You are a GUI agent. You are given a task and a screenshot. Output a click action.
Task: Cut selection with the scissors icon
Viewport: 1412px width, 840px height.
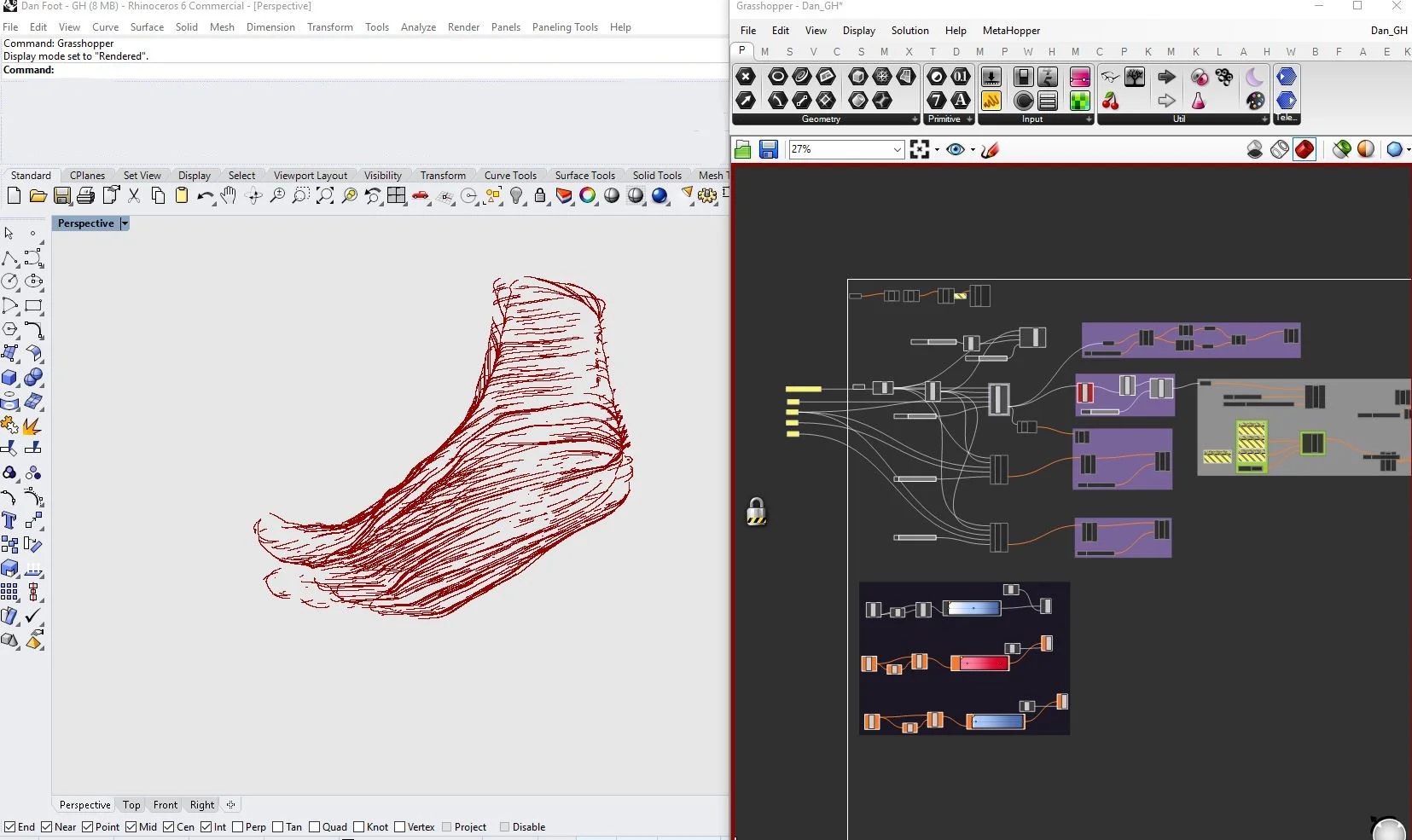pyautogui.click(x=134, y=196)
